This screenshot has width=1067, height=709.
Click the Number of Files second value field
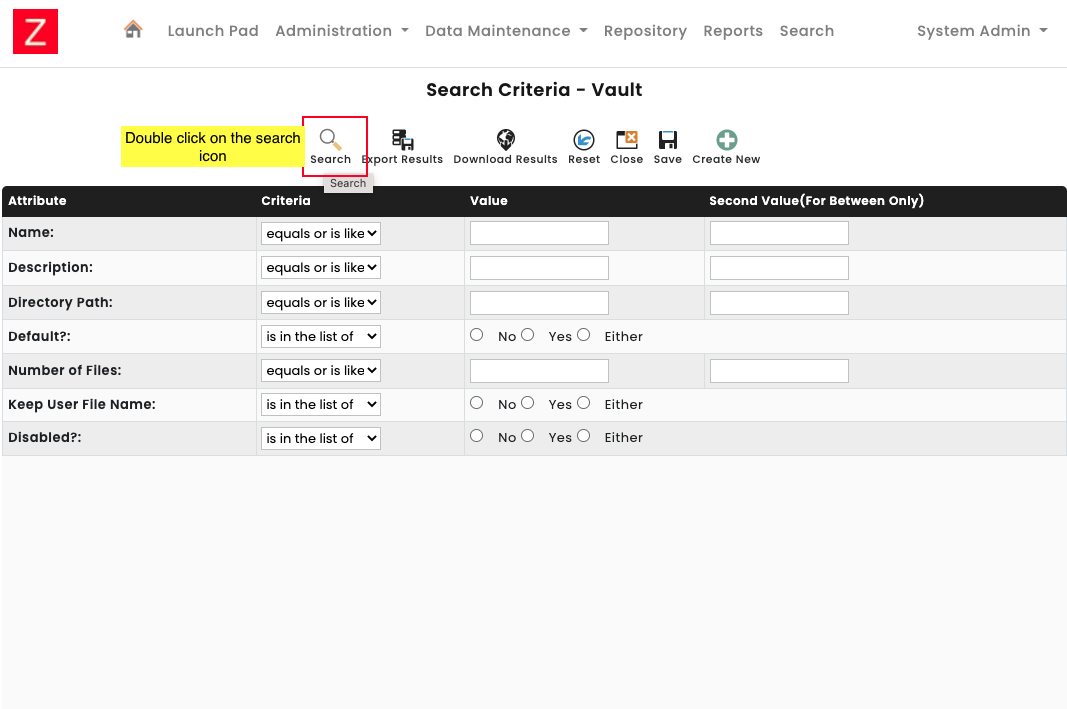[x=779, y=371]
